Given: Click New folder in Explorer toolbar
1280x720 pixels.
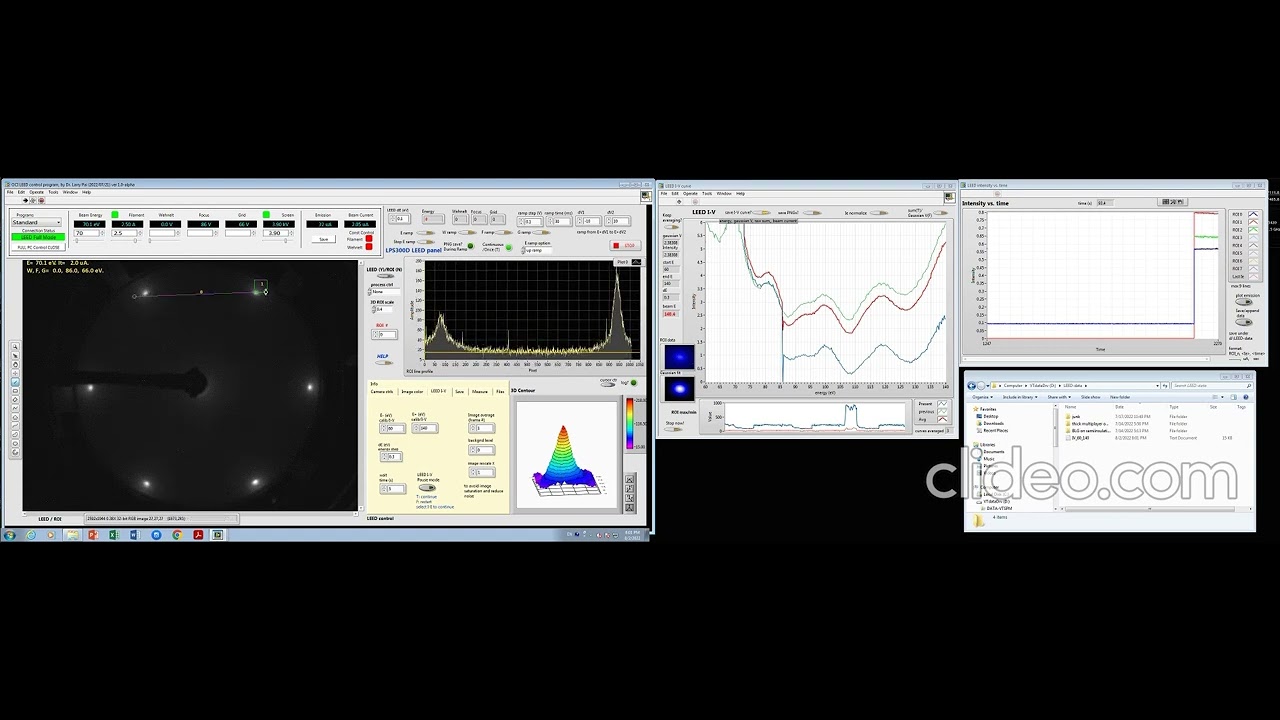Looking at the screenshot, I should (1120, 397).
